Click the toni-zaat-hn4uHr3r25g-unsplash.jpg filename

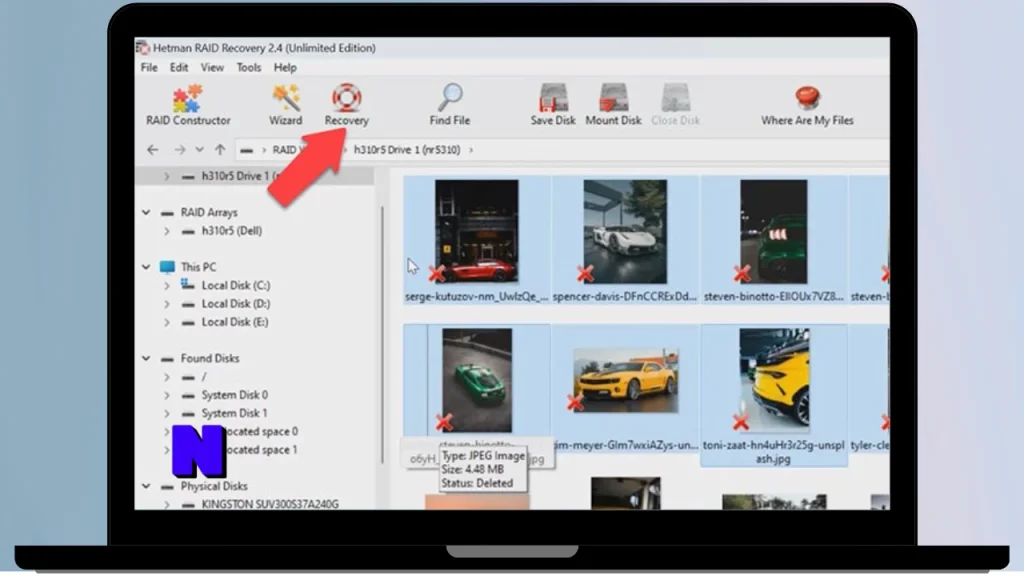[774, 452]
